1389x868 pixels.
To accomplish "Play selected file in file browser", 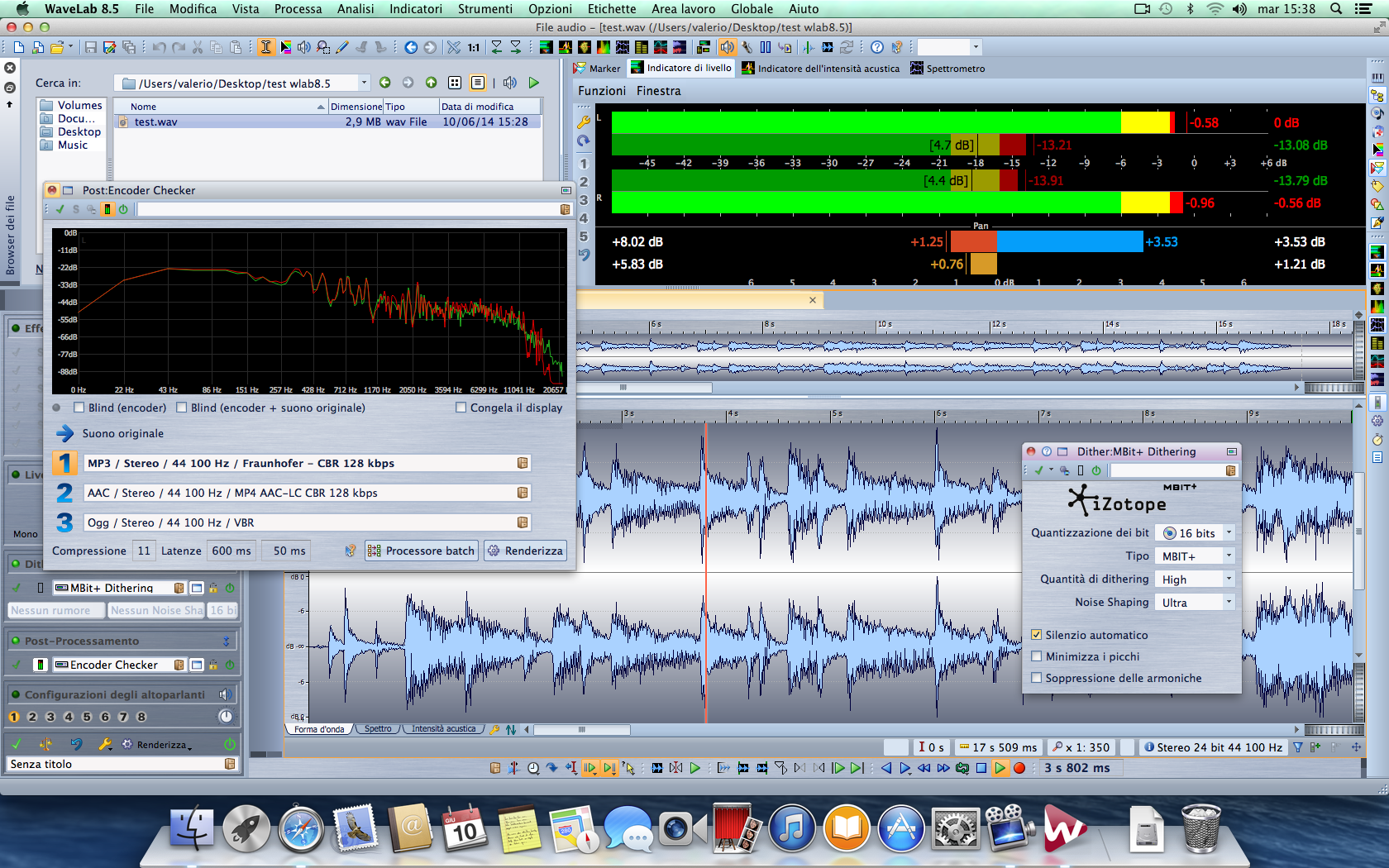I will click(x=534, y=83).
